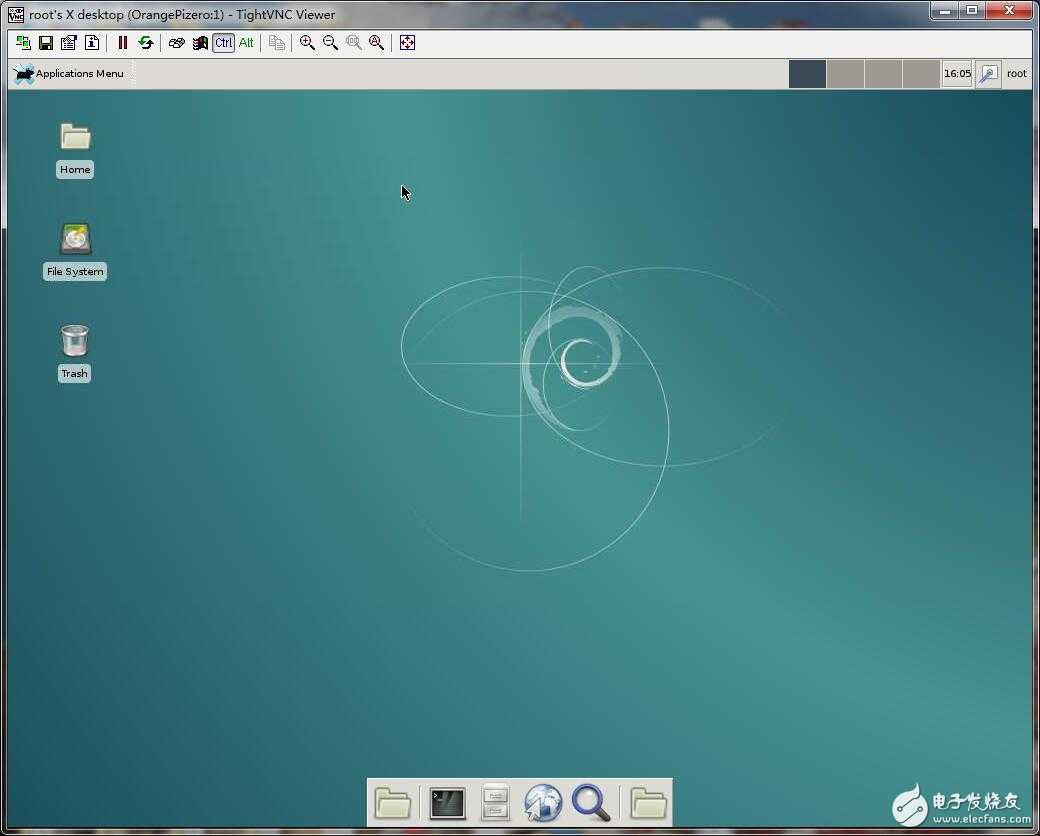Image resolution: width=1040 pixels, height=836 pixels.
Task: Select the File System desktop icon
Action: [76, 239]
